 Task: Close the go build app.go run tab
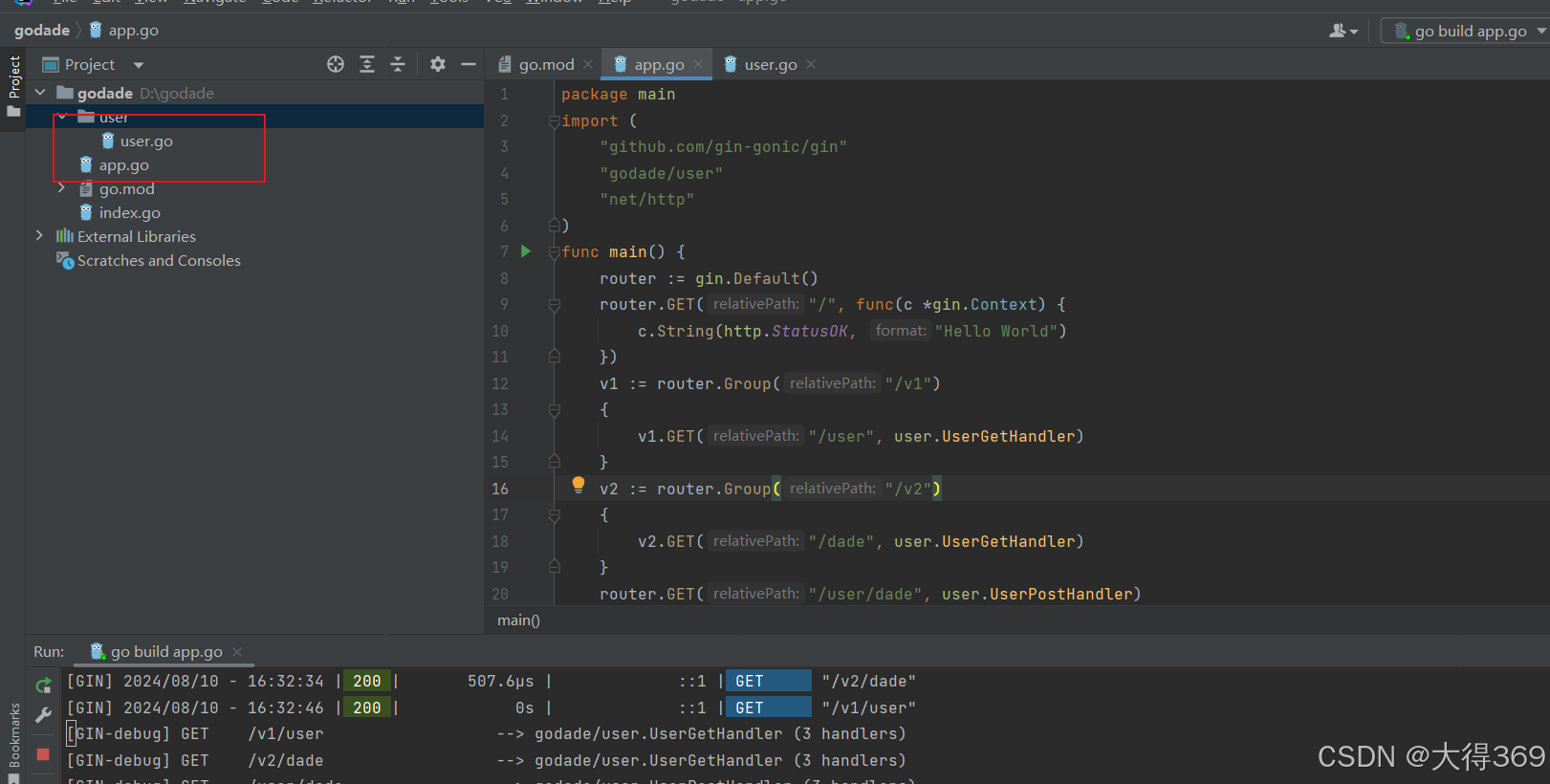pyautogui.click(x=237, y=652)
